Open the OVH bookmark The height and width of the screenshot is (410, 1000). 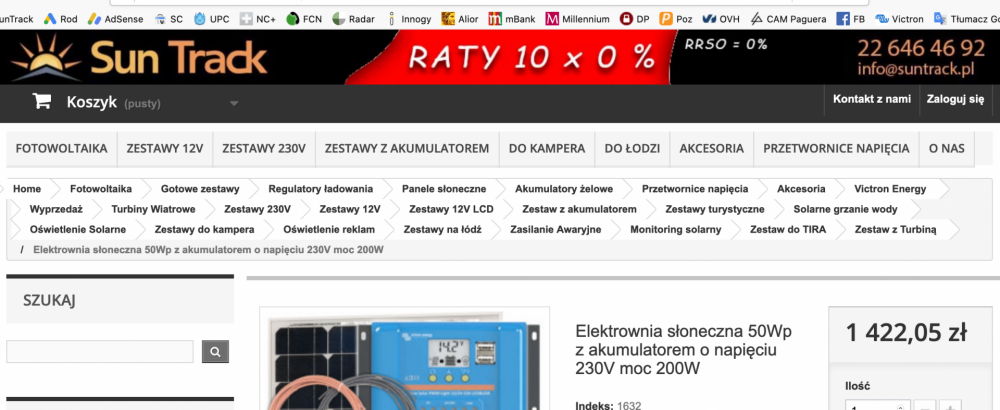[721, 19]
